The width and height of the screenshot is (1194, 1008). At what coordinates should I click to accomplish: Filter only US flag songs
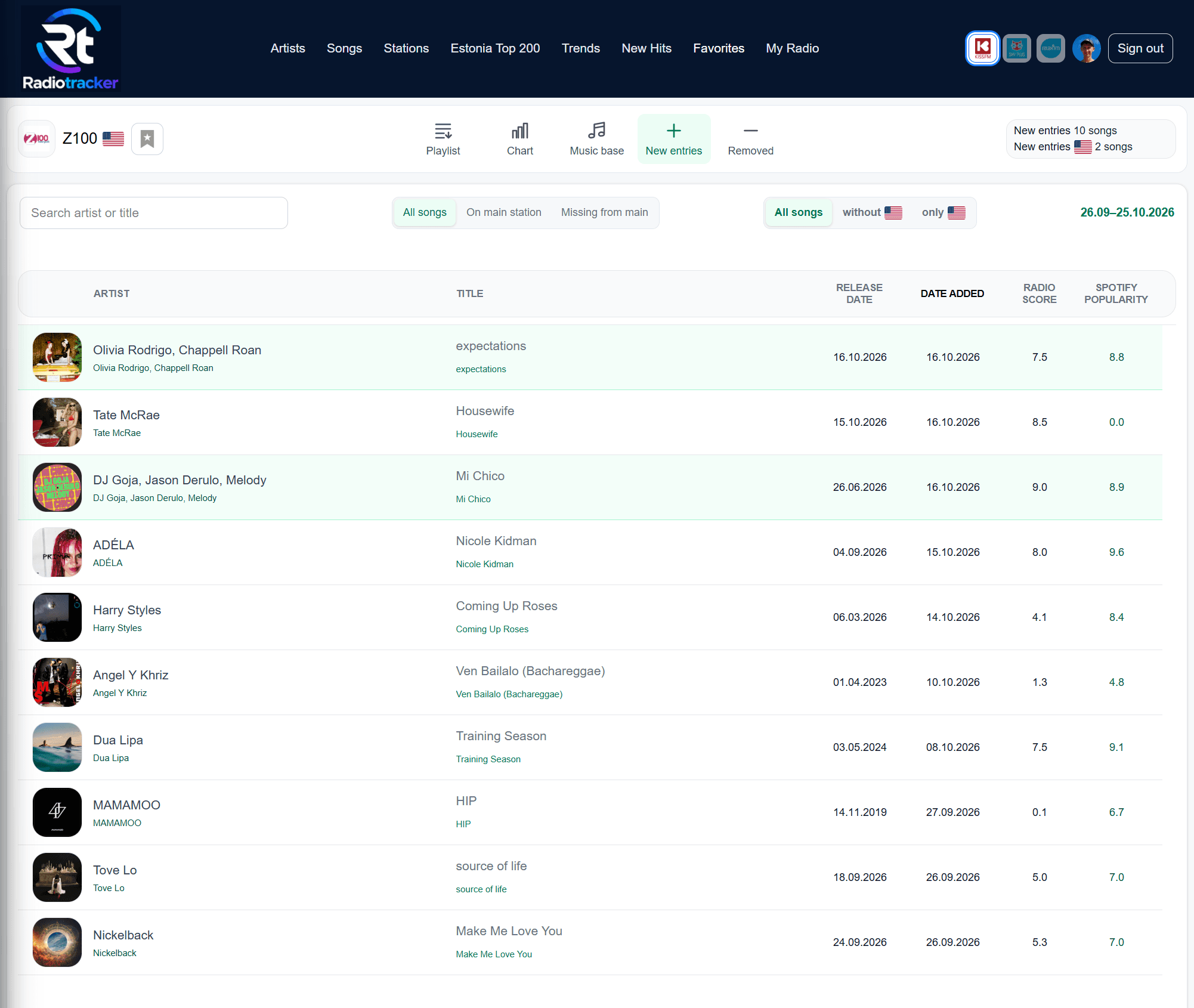[943, 212]
